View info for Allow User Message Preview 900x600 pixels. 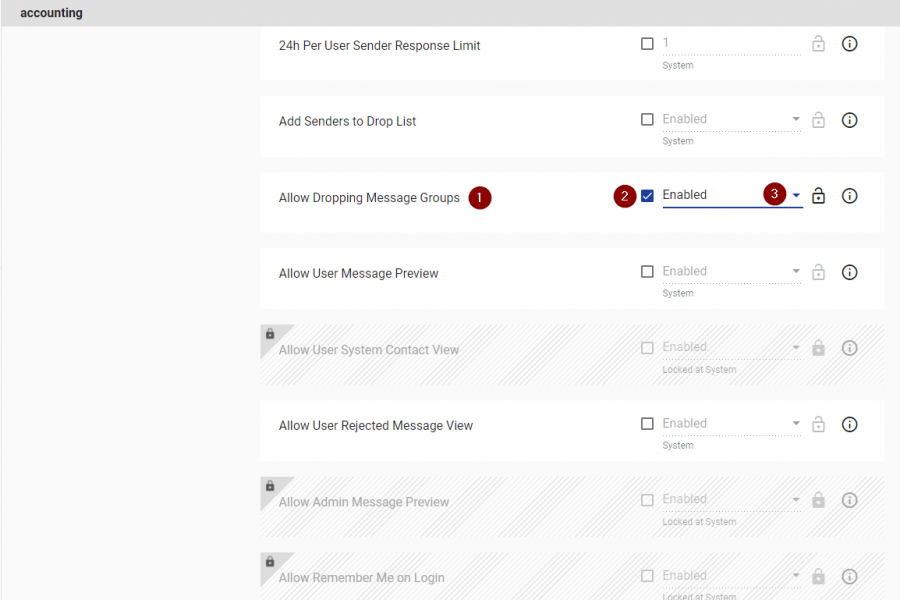point(849,272)
